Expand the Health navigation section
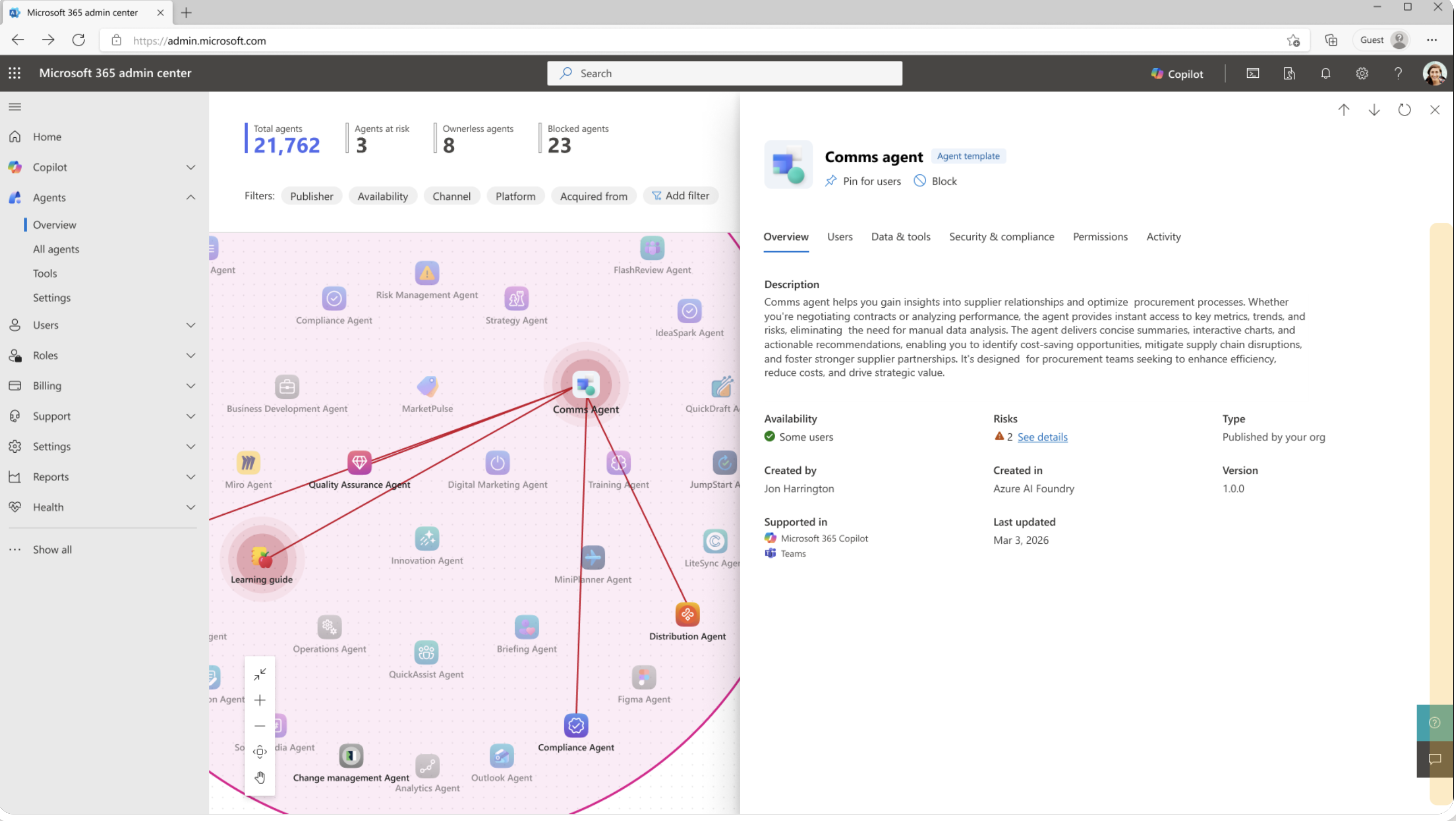 click(191, 507)
